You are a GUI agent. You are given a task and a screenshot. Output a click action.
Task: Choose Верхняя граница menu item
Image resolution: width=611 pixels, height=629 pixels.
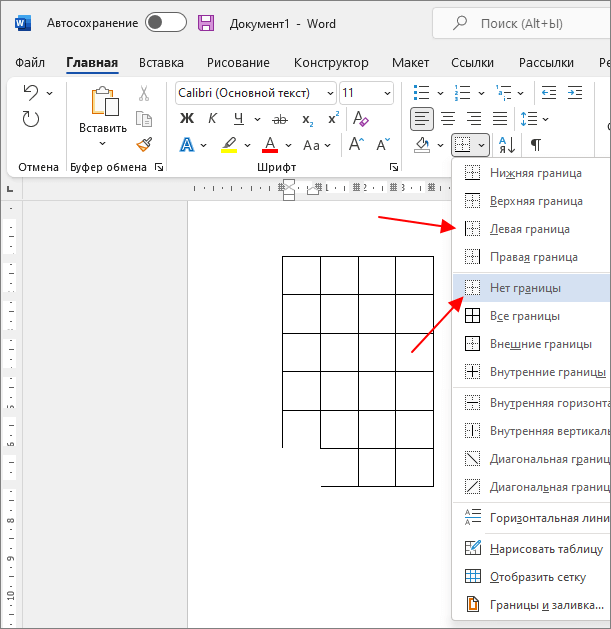click(531, 201)
